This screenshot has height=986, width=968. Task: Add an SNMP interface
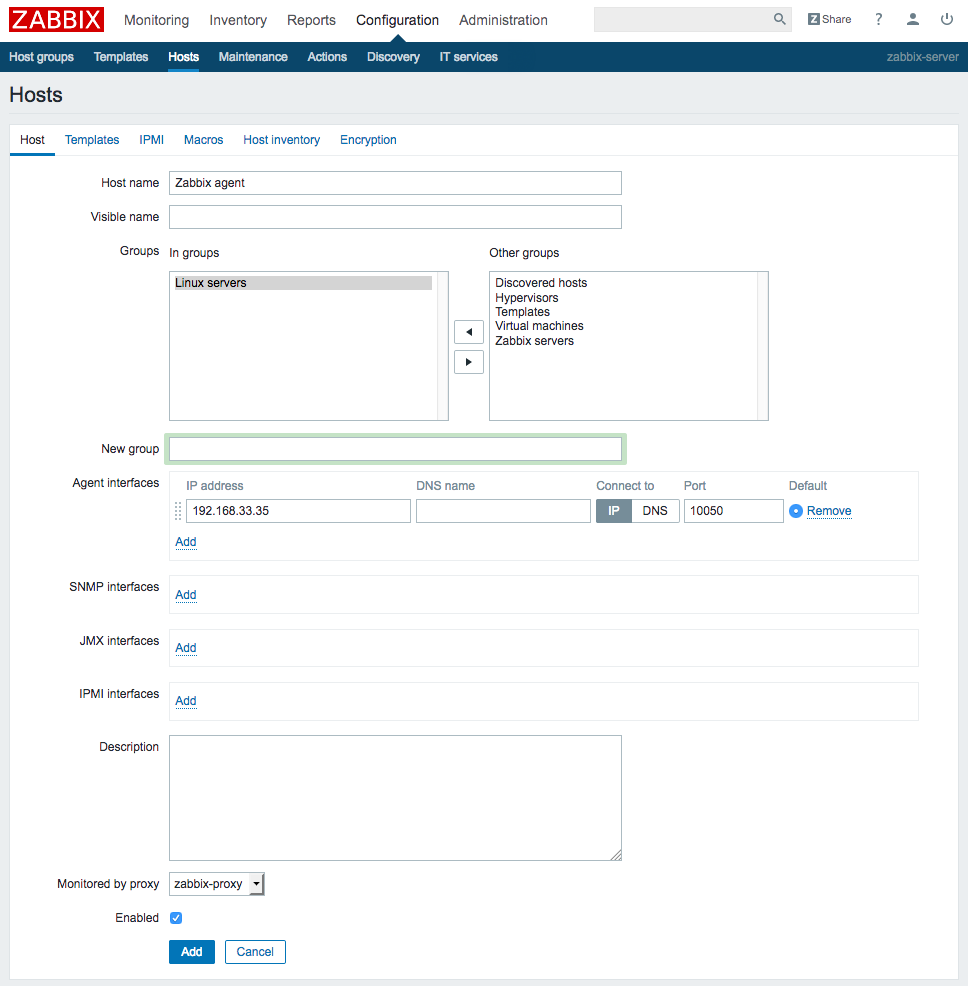coord(186,595)
